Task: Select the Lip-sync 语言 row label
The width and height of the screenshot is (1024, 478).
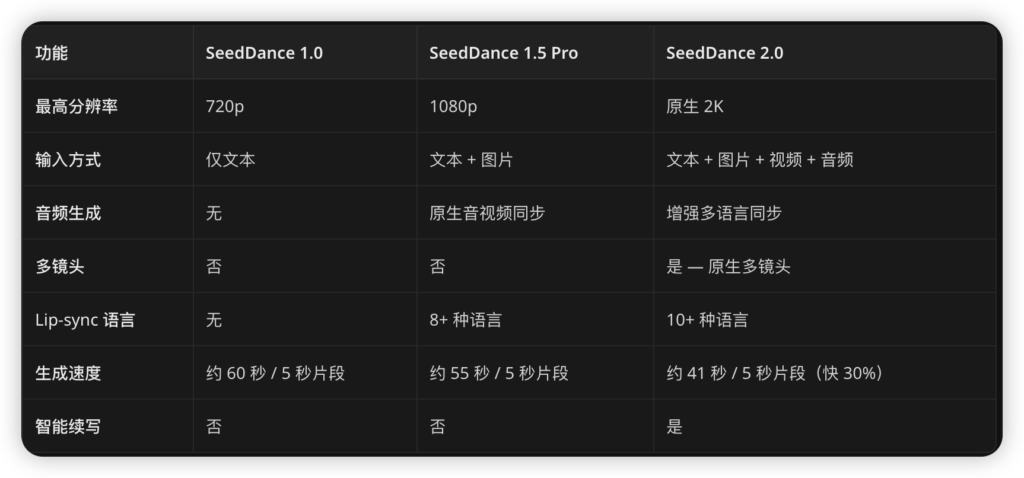Action: coord(85,320)
